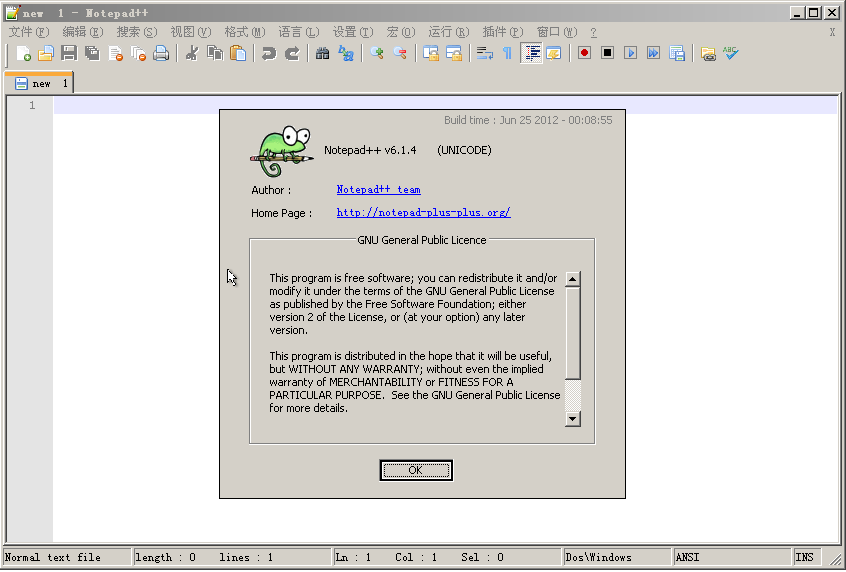Save the current file with floppy icon
Image resolution: width=846 pixels, height=572 pixels.
(x=69, y=53)
